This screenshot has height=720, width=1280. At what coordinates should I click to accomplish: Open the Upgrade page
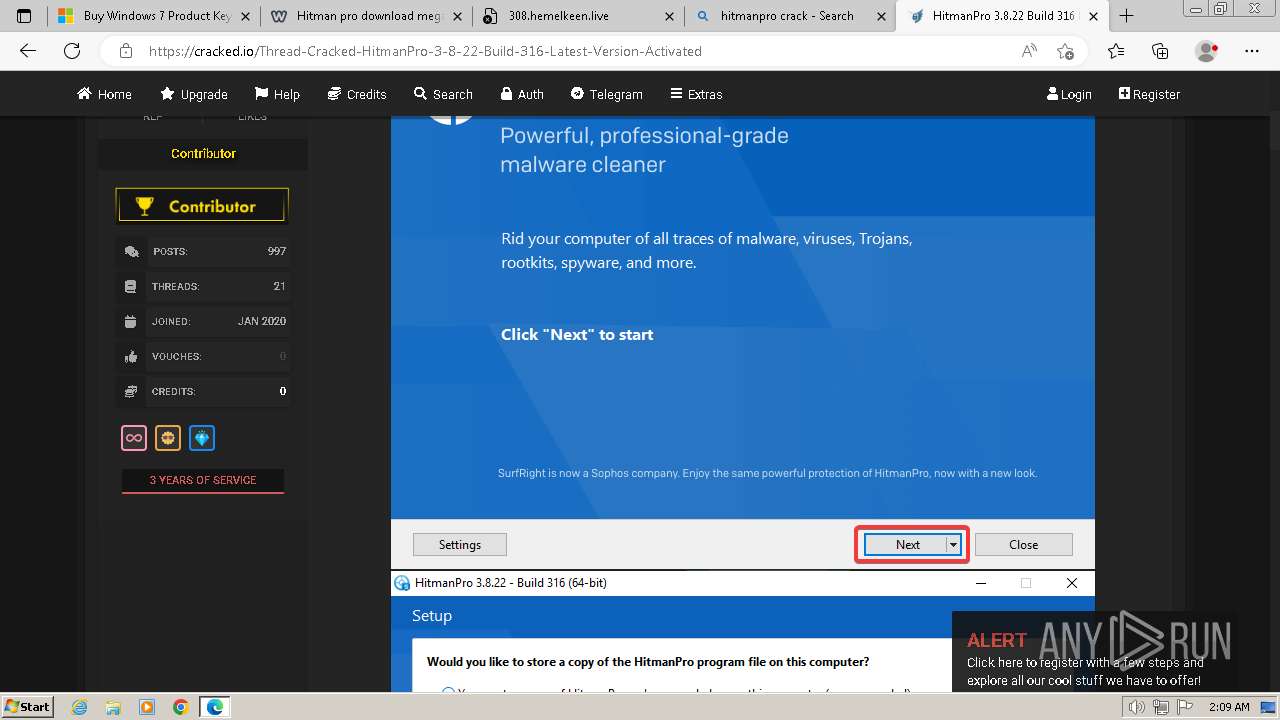pyautogui.click(x=194, y=94)
